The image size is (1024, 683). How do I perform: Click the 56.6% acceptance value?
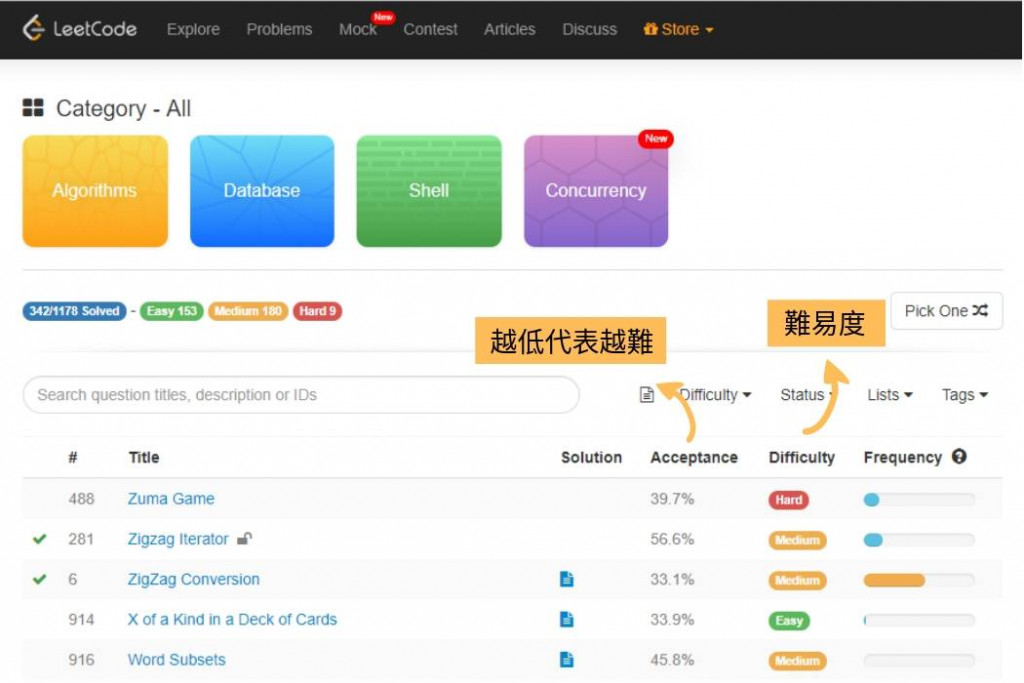pos(672,539)
